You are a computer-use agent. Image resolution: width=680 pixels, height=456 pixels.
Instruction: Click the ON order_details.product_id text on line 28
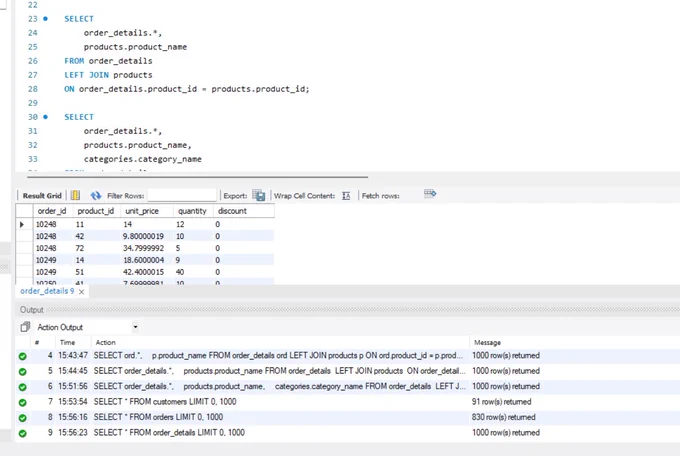pos(131,89)
